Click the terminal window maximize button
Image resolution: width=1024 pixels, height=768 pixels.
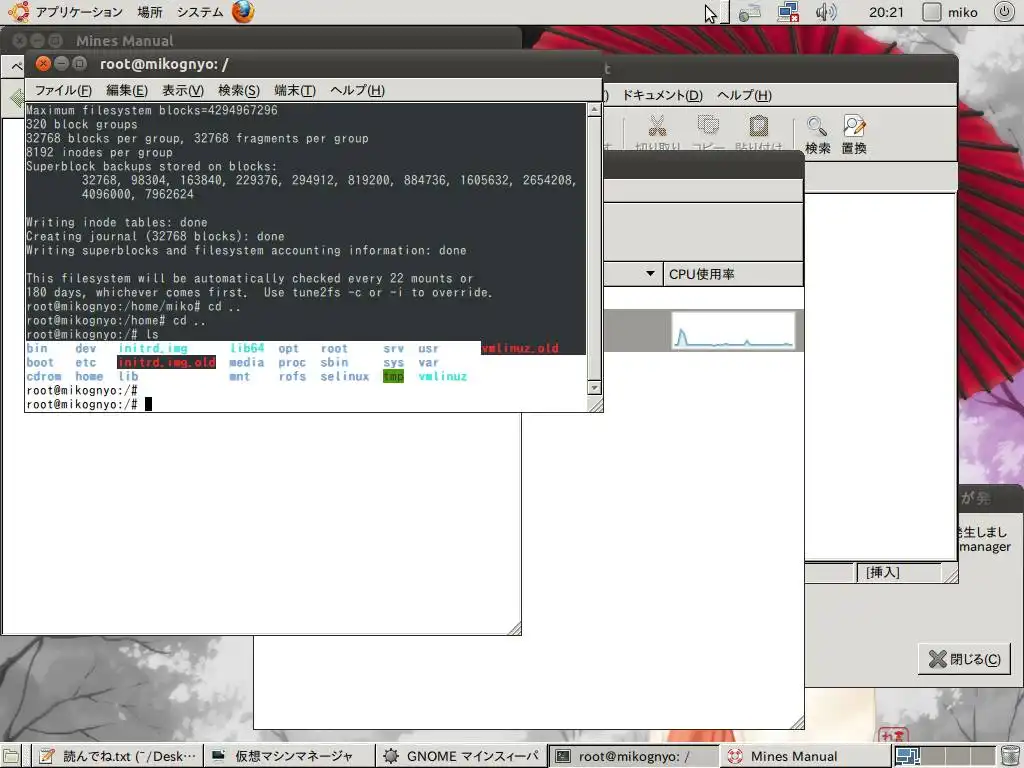tap(80, 63)
